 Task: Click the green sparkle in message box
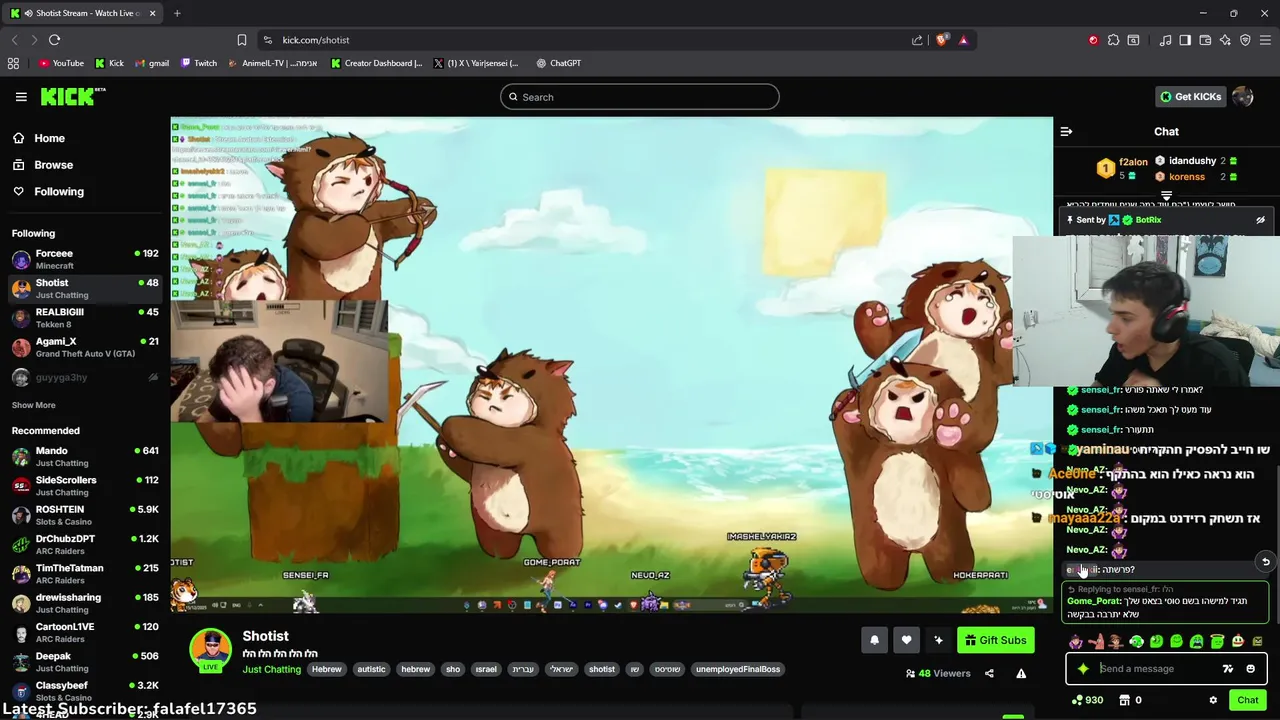pyautogui.click(x=1083, y=669)
